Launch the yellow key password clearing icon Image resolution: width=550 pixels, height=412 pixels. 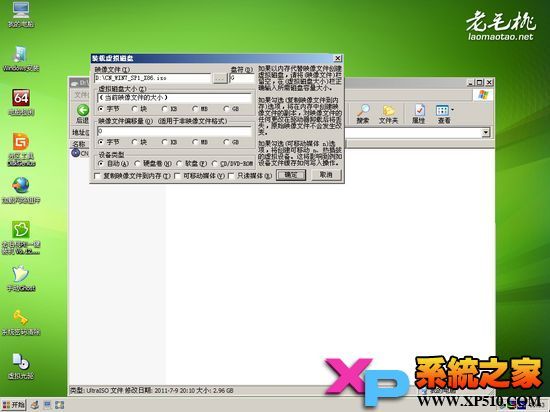(21, 318)
